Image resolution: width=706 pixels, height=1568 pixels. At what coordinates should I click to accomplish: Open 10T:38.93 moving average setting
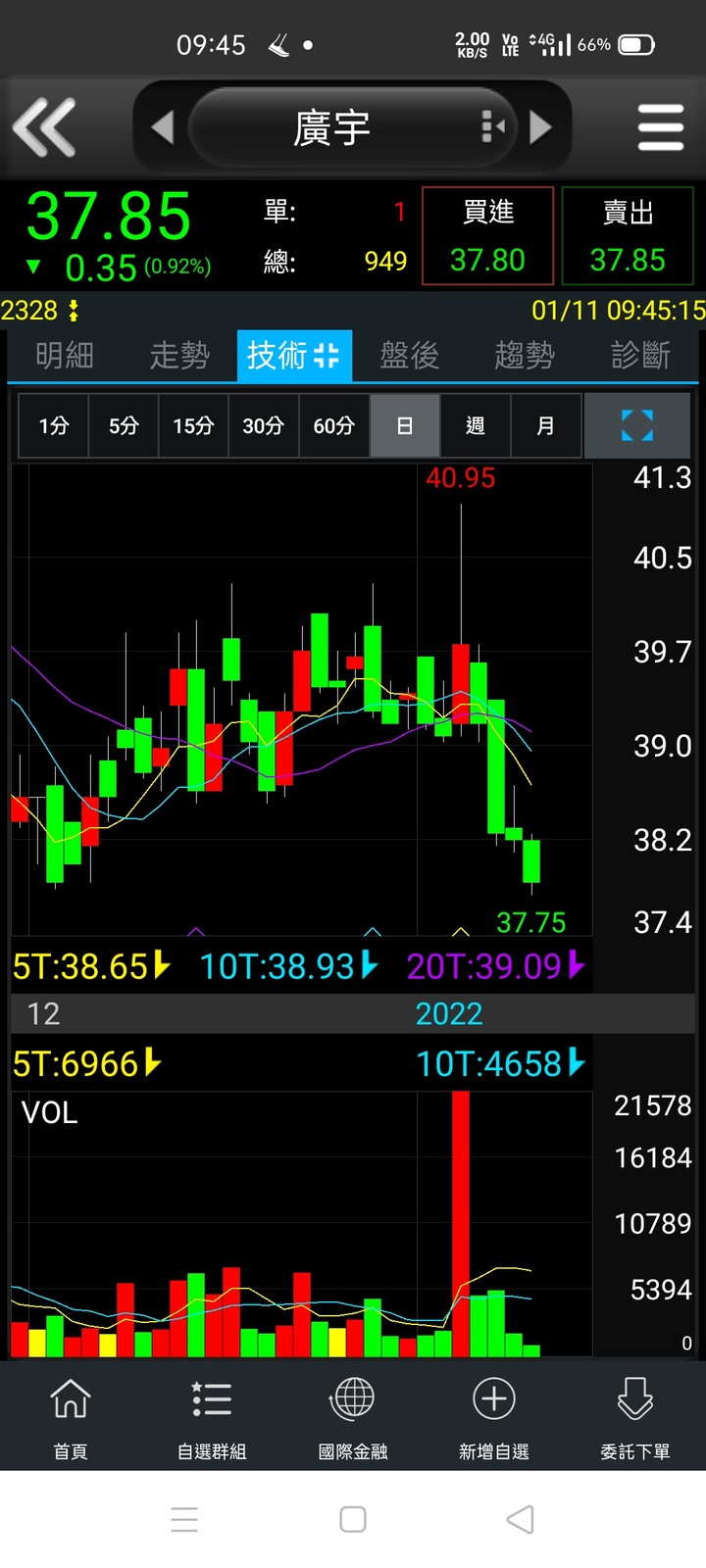[288, 966]
